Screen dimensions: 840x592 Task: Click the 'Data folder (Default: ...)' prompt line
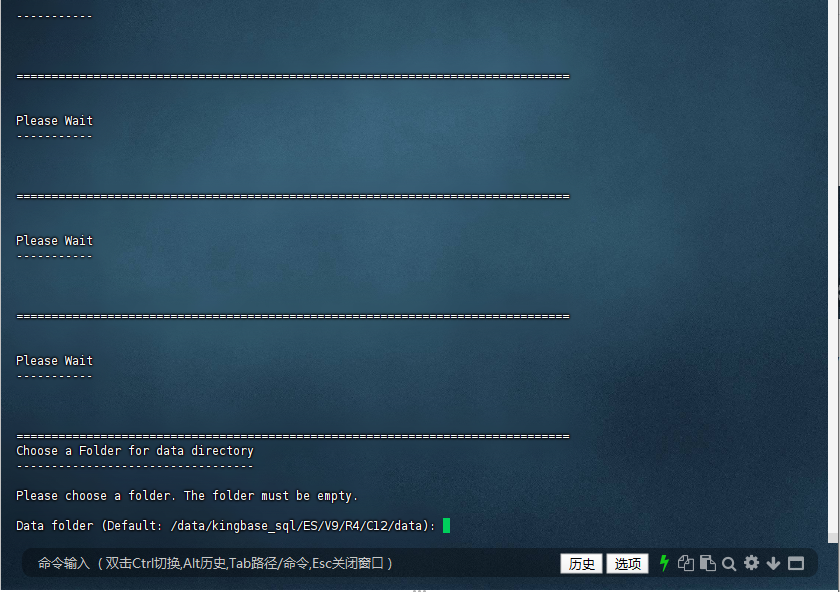pos(226,526)
